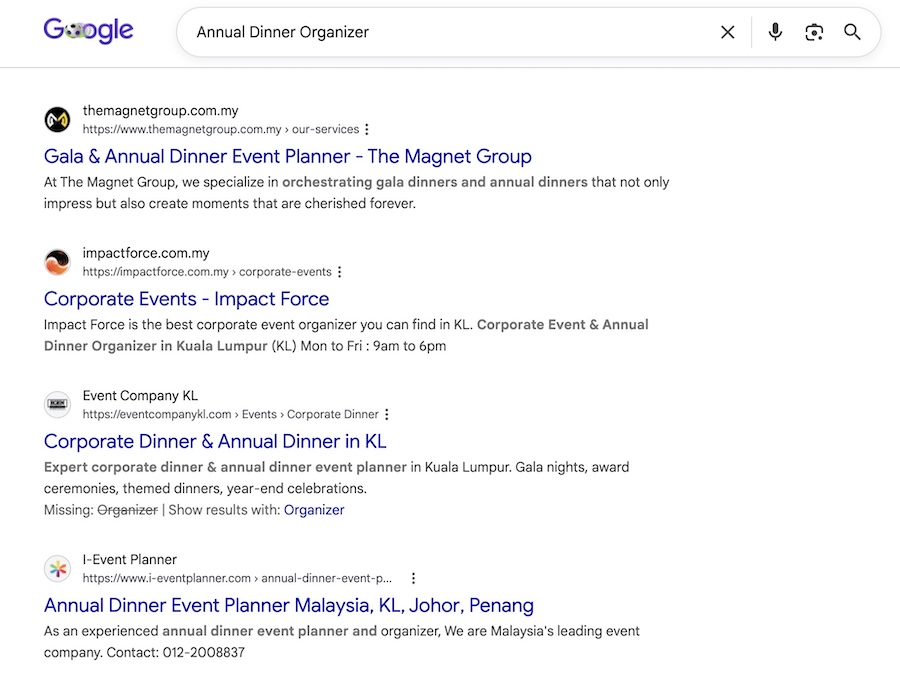
Task: Click the struck-through Missing: Organizer text
Action: pyautogui.click(x=127, y=510)
